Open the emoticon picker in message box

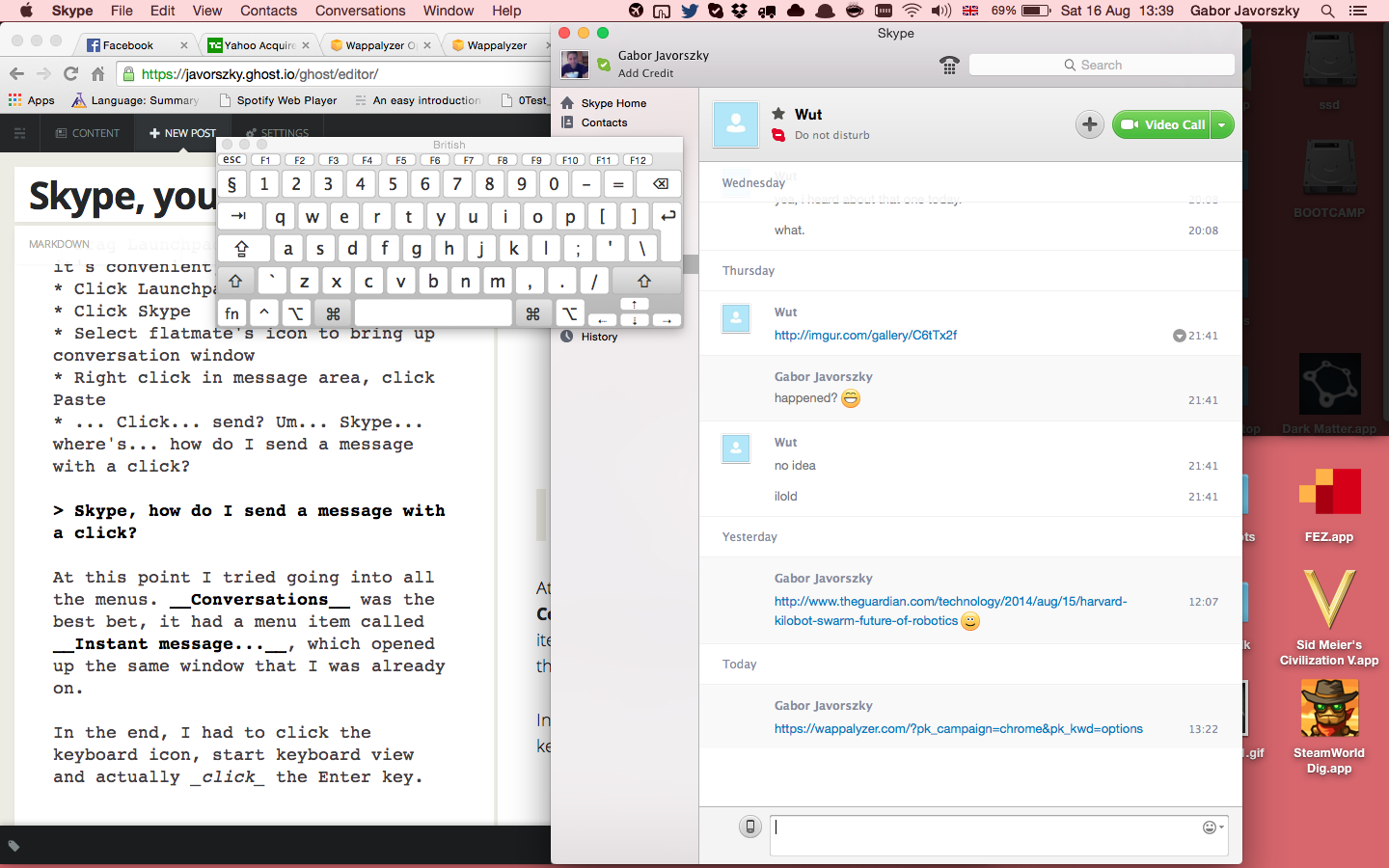tap(1212, 827)
